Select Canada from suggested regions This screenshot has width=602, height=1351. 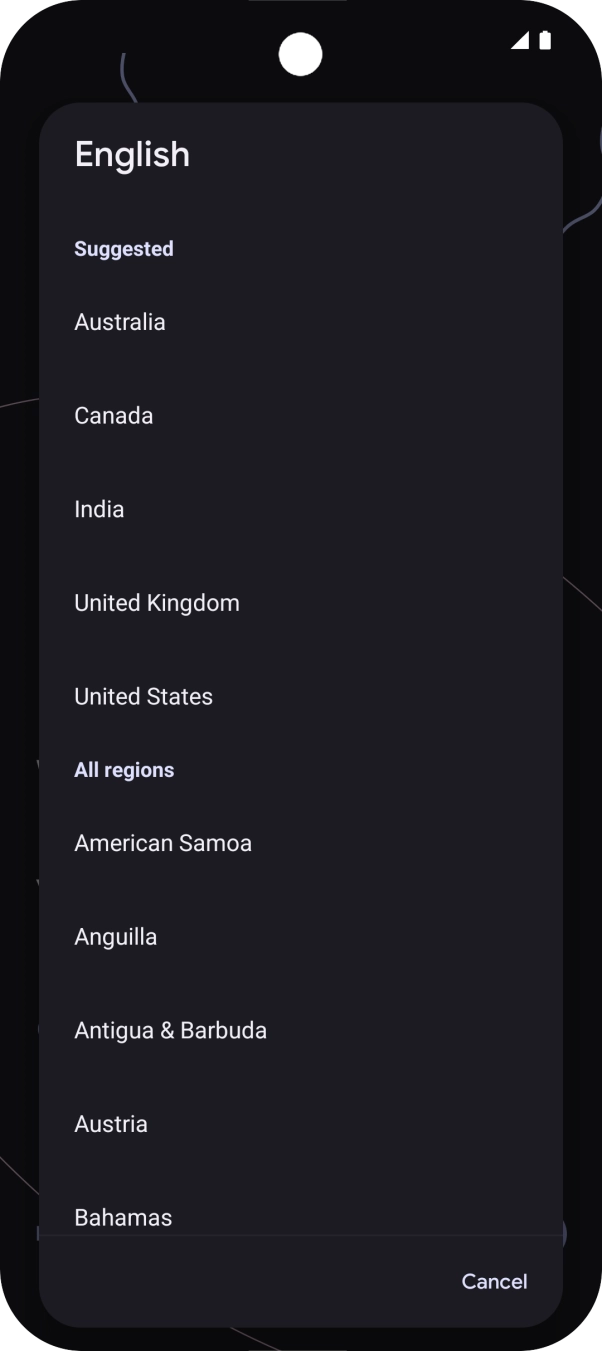point(113,415)
